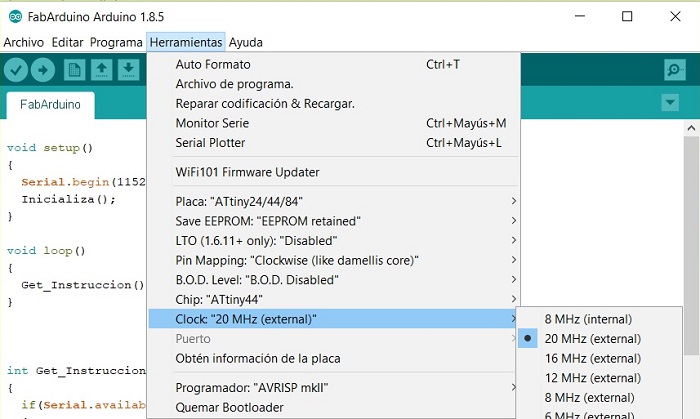This screenshot has height=419, width=700.
Task: Choose Archivo de programa
Action: point(333,84)
